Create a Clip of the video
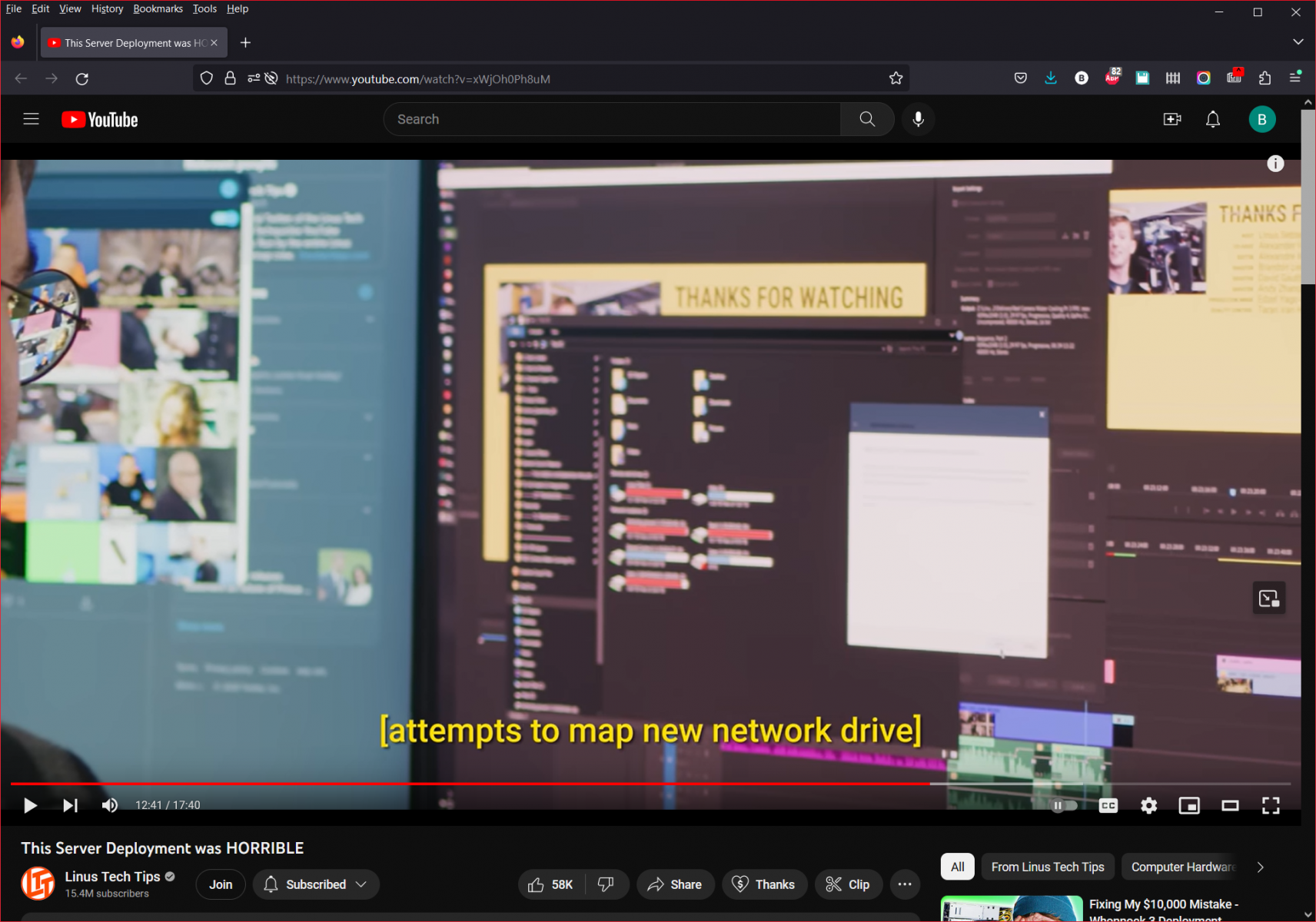Image resolution: width=1316 pixels, height=922 pixels. 848,884
